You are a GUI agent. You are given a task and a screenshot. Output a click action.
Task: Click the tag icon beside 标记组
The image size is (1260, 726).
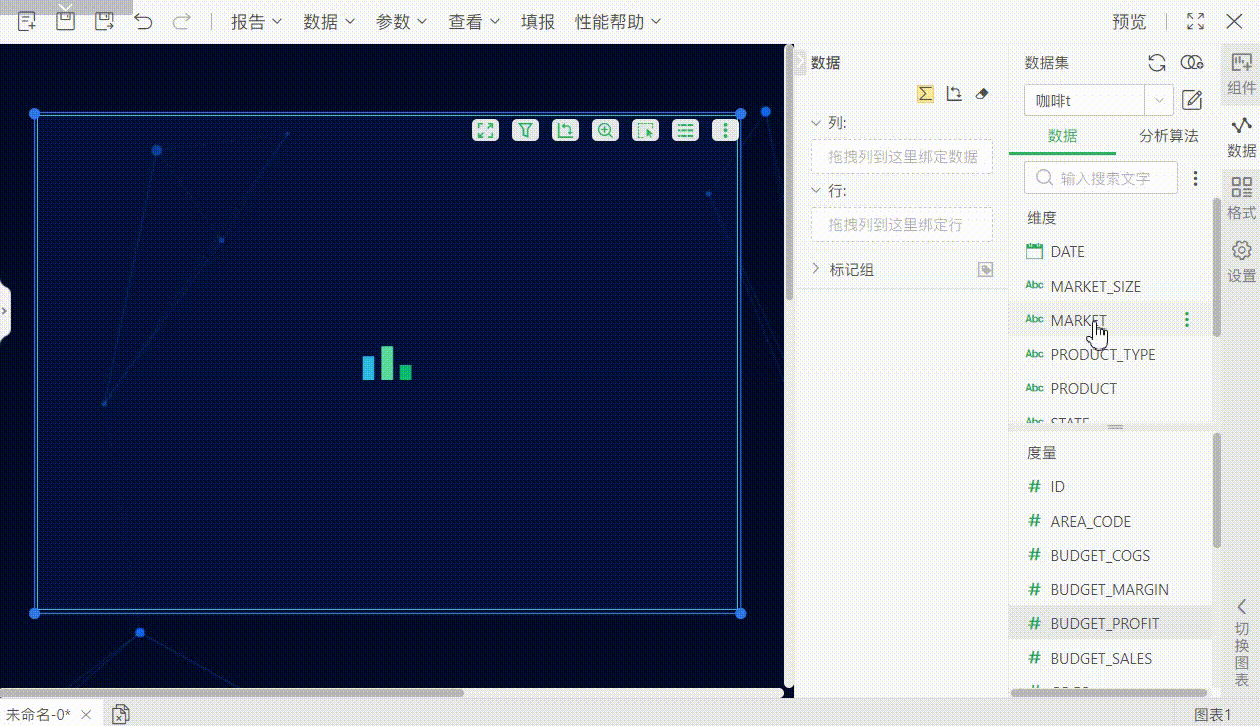[985, 270]
